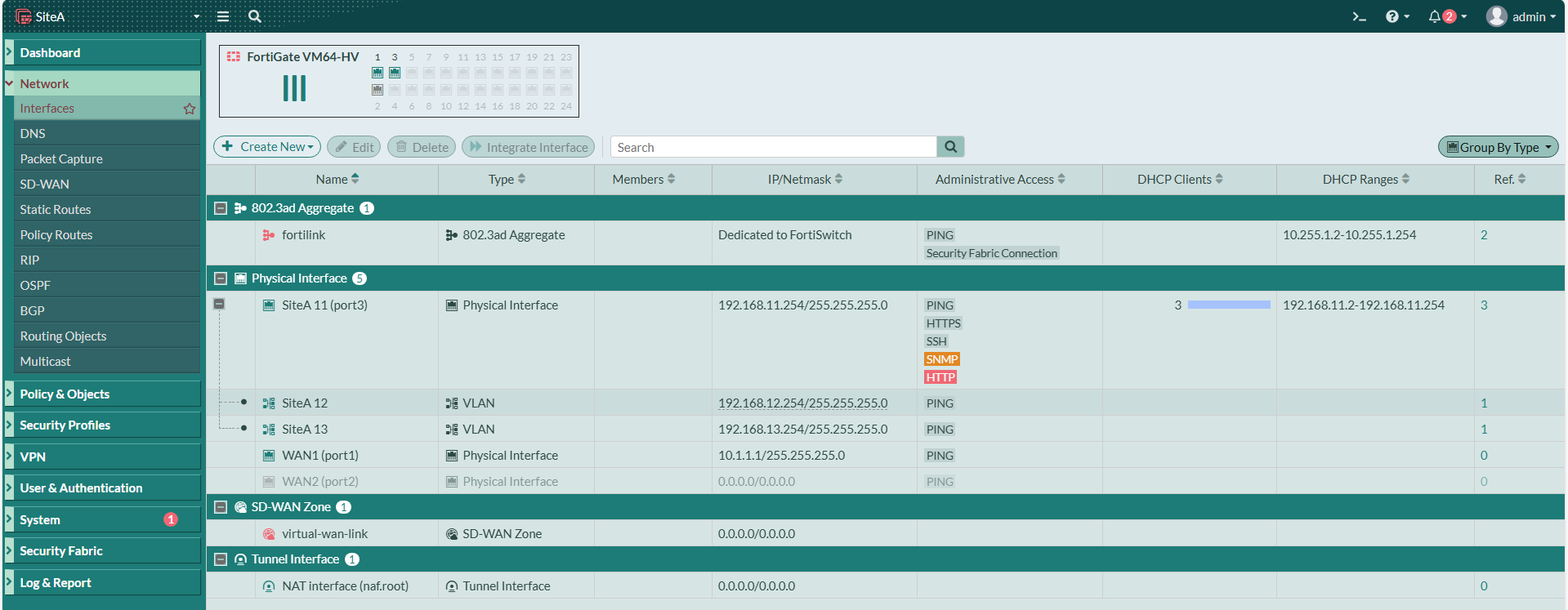The image size is (1568, 610).
Task: Click the WAN1 (port1) interface icon
Action: point(268,456)
